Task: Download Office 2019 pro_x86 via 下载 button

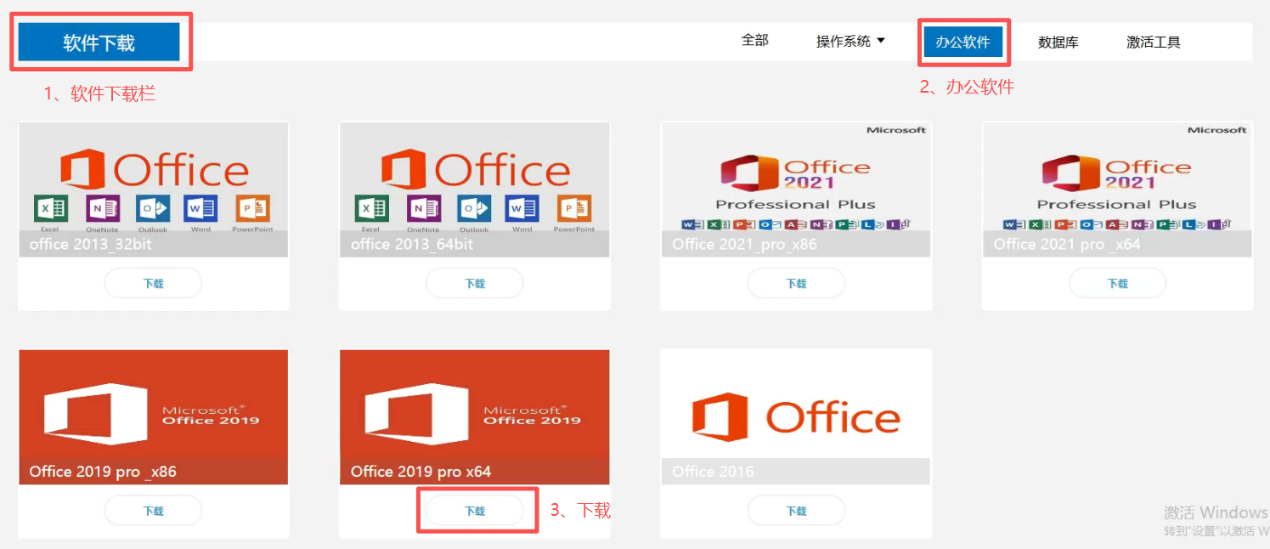Action: tap(153, 510)
